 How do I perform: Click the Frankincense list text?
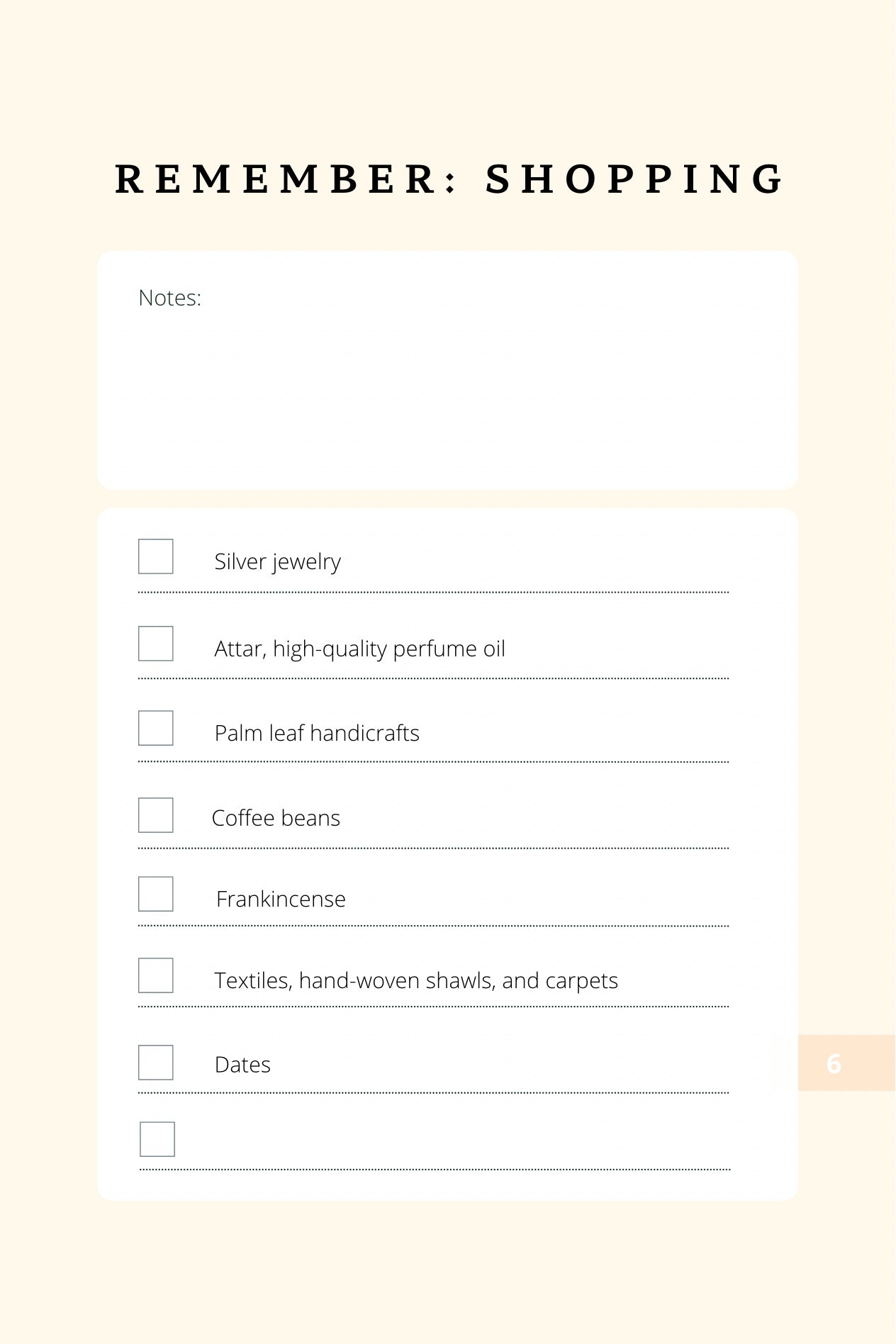point(281,899)
